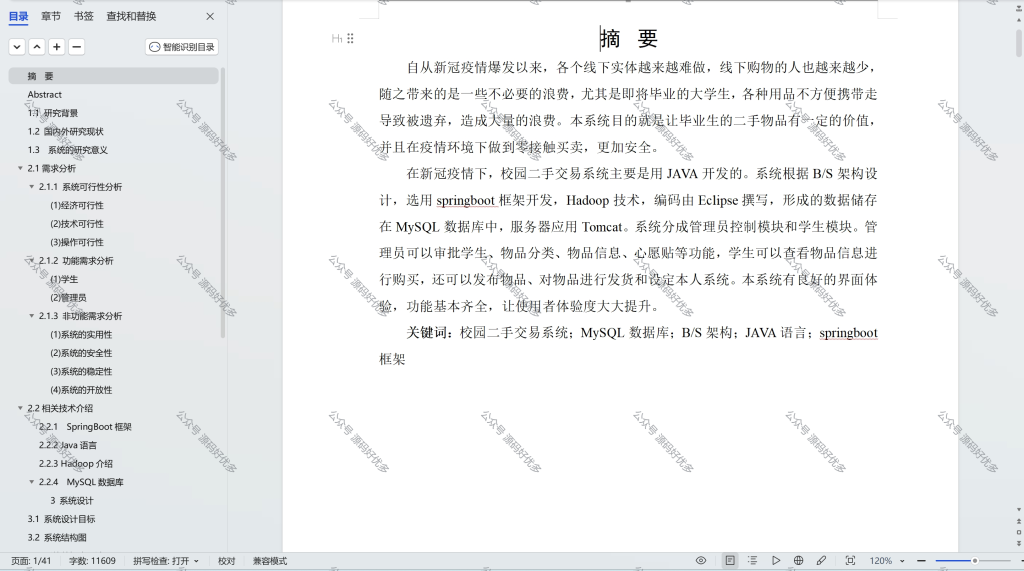This screenshot has height=571, width=1024.
Task: Select (2)管理员 in outline
Action: pyautogui.click(x=69, y=297)
